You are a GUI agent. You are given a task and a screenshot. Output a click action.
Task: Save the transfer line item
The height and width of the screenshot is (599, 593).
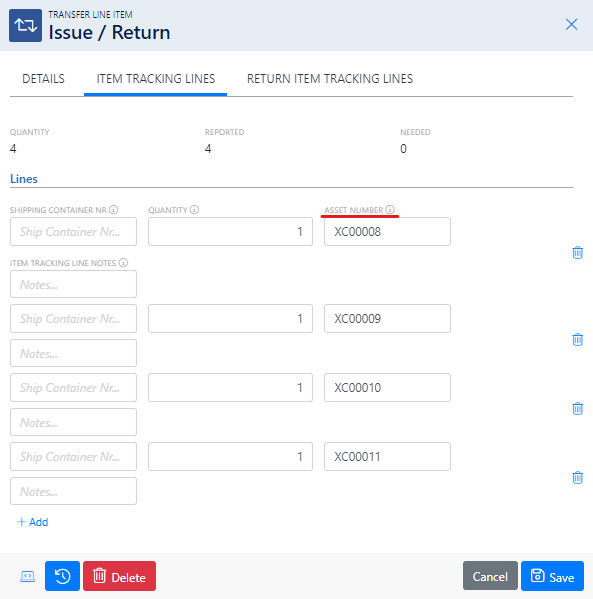[x=552, y=576]
